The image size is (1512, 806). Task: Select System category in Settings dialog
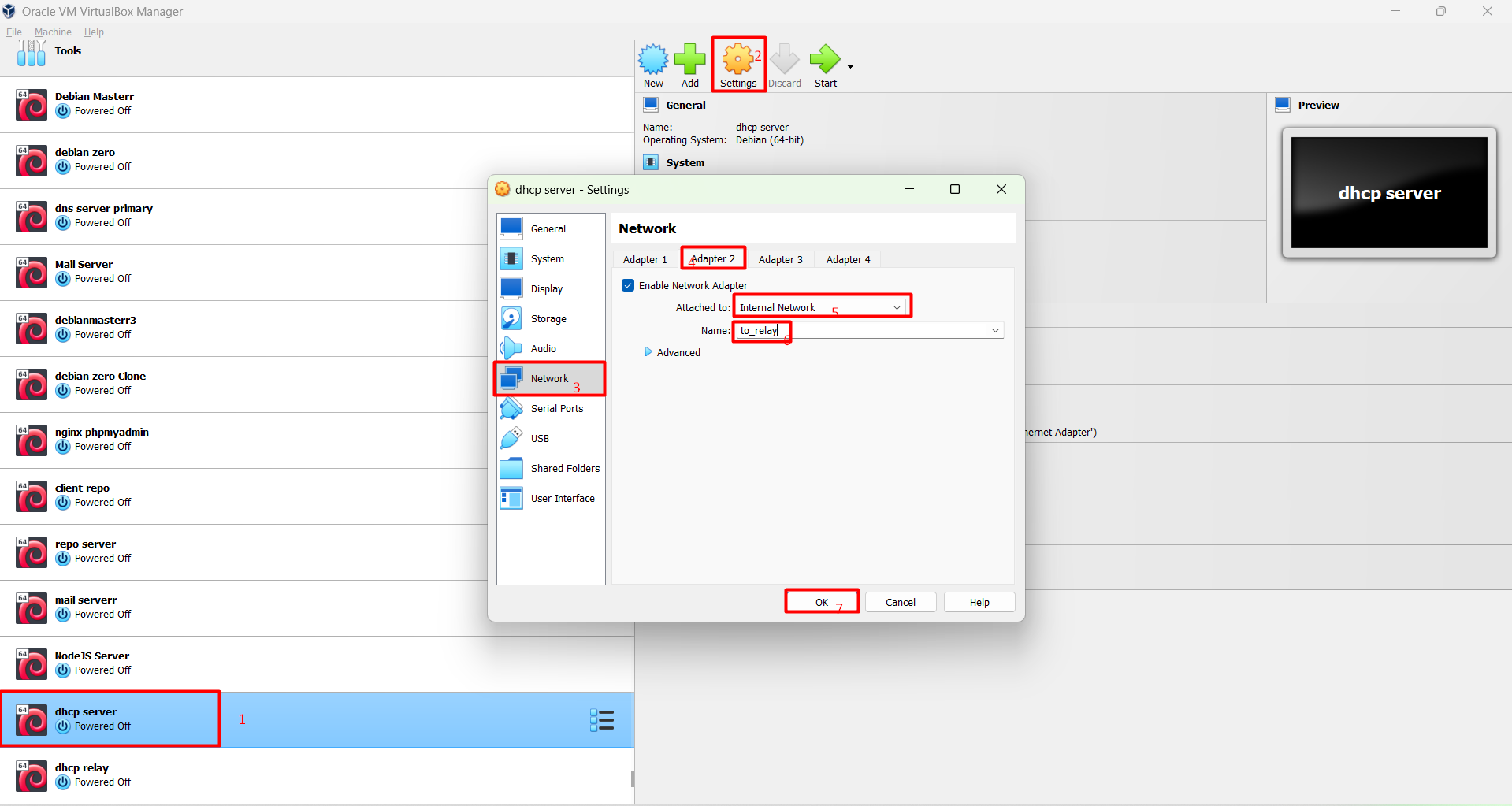pos(551,258)
